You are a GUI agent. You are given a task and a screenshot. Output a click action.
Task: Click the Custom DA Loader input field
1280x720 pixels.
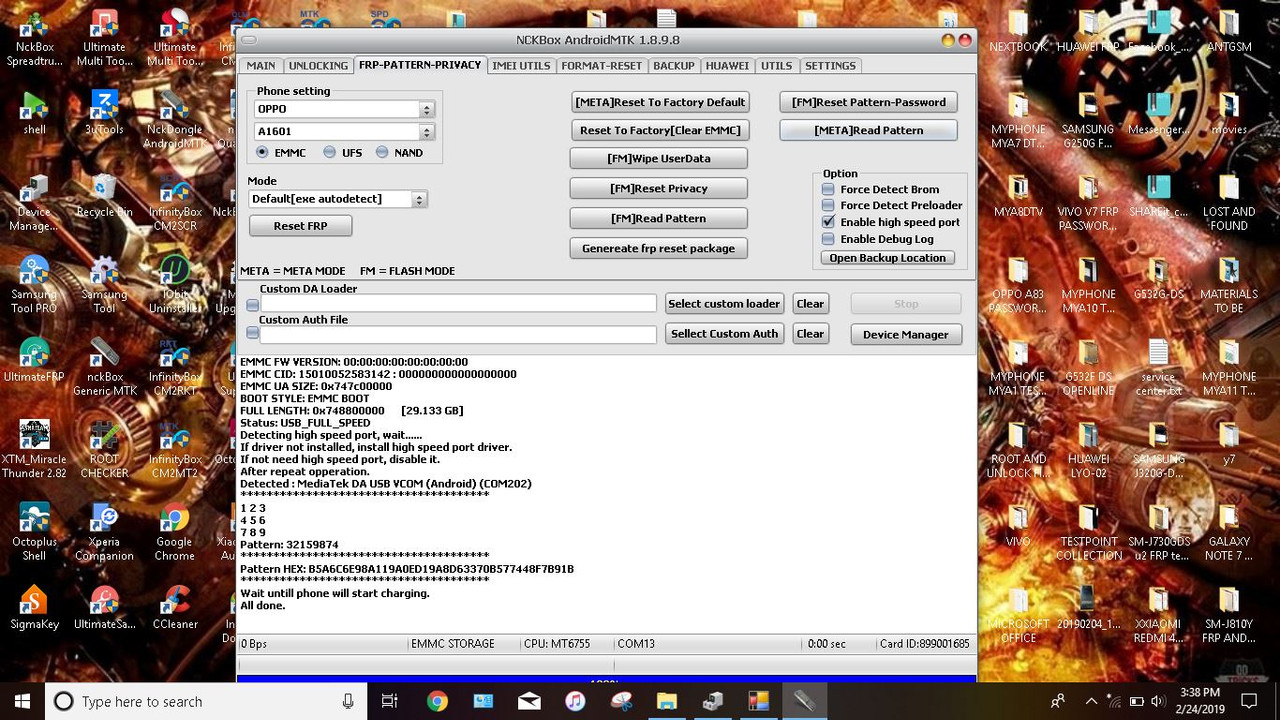[x=458, y=303]
